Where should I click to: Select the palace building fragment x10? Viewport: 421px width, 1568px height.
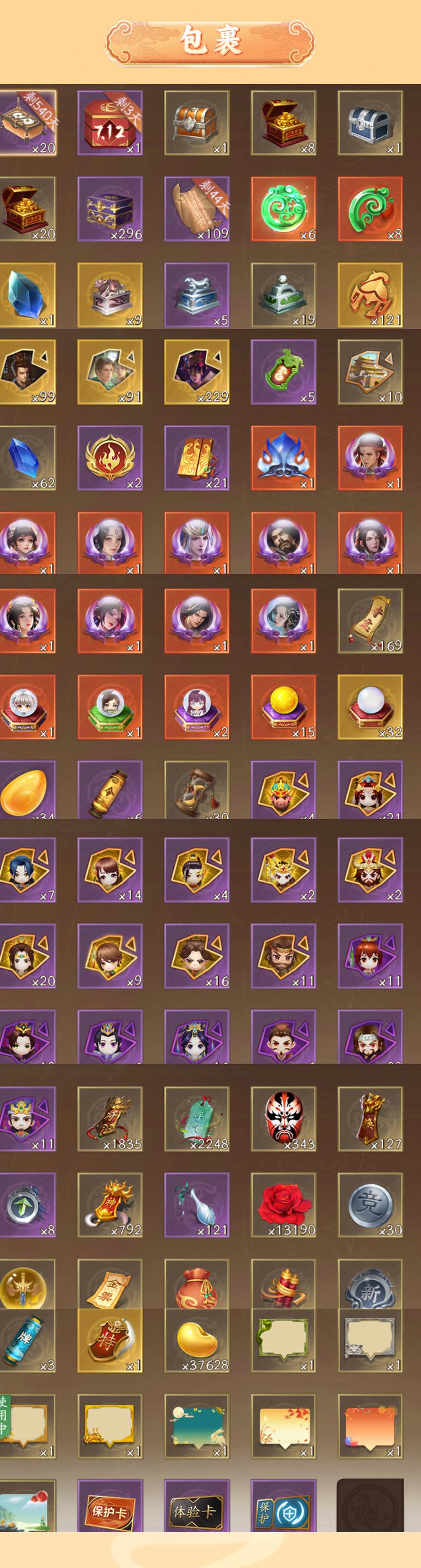tap(370, 372)
